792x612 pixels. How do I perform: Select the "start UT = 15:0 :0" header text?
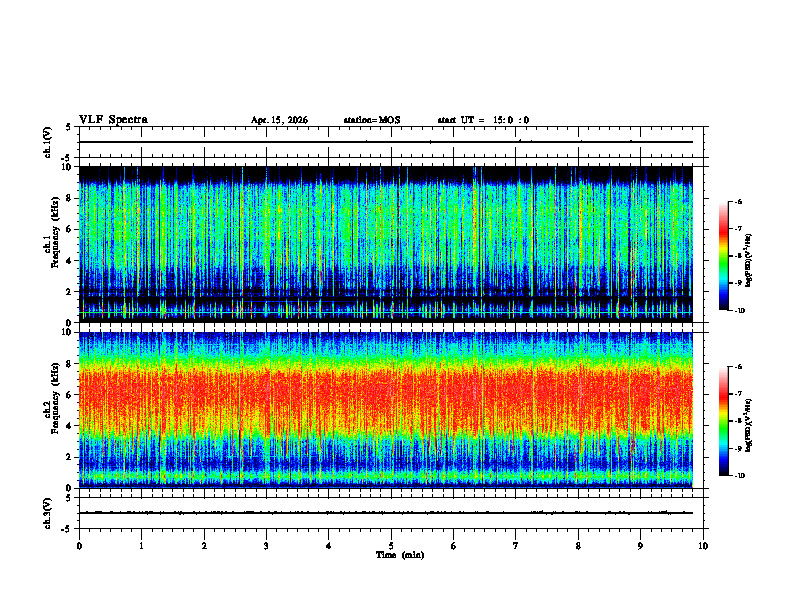483,120
